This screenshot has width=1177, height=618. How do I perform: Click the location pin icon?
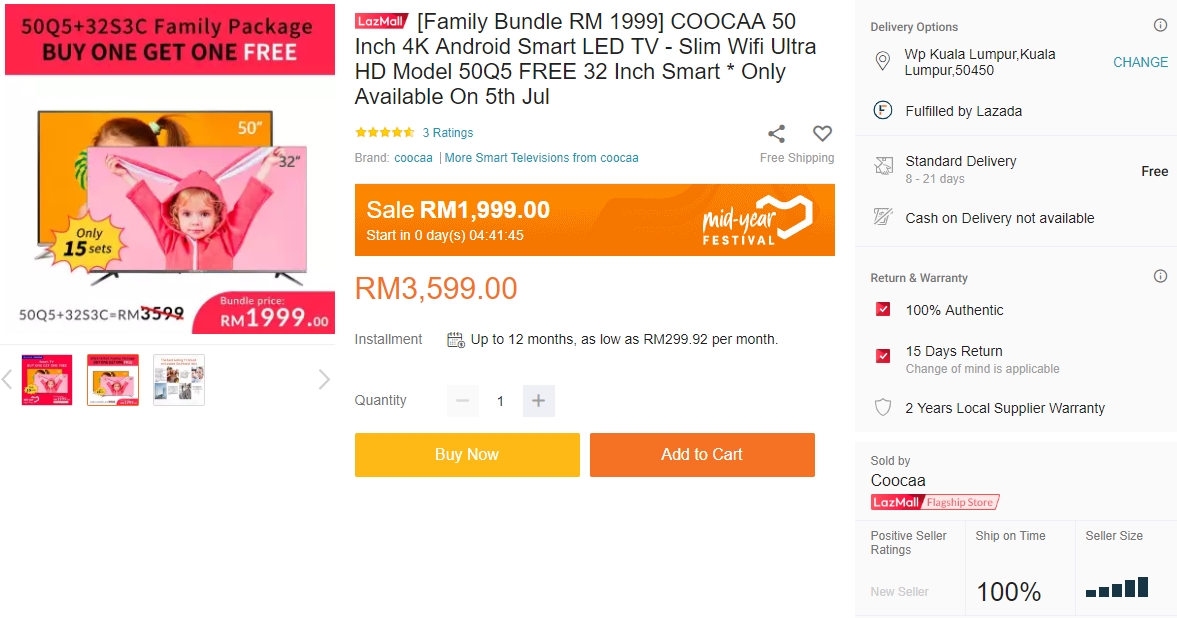tap(883, 62)
